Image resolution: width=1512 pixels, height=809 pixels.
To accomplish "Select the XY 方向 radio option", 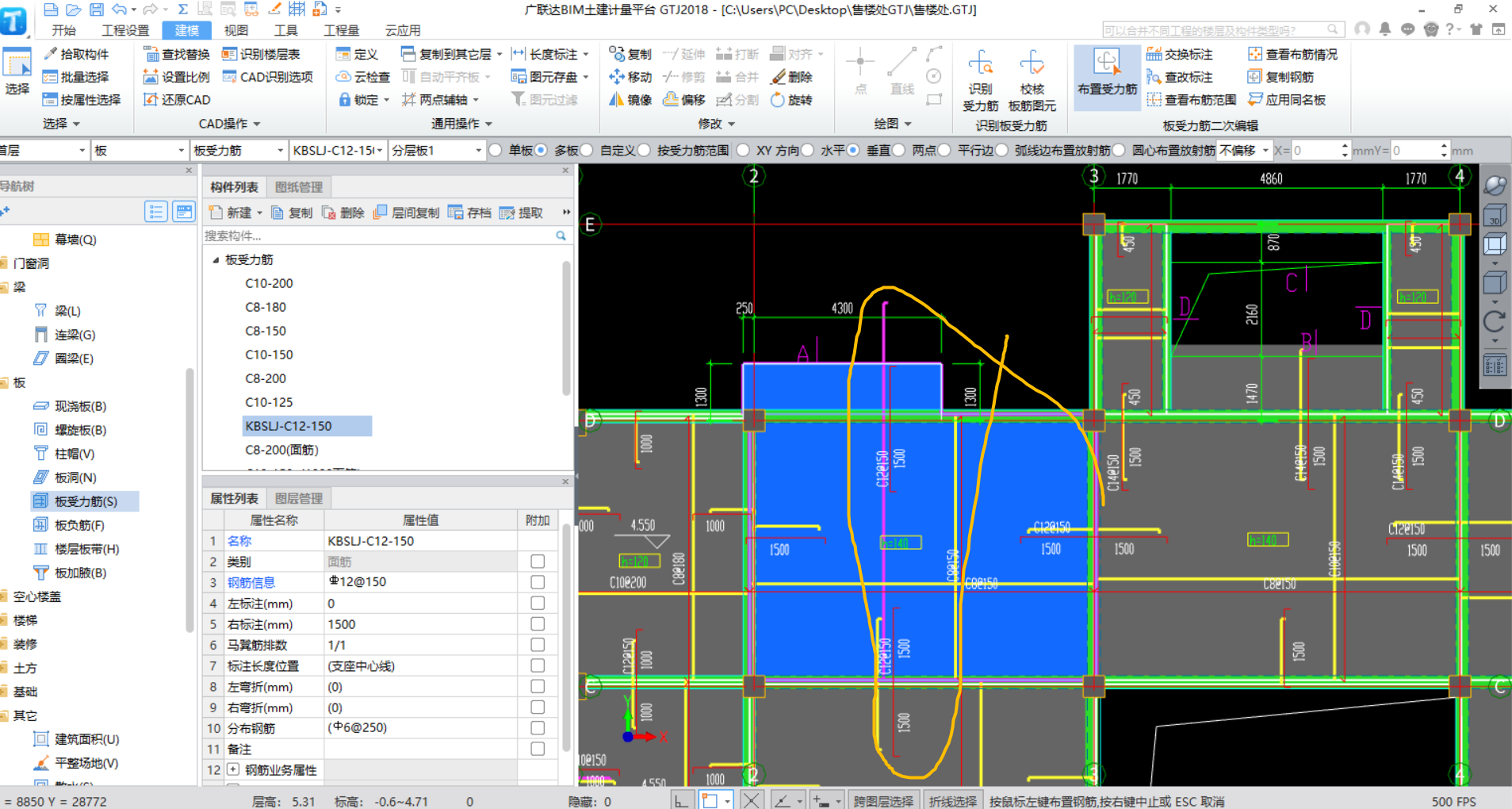I will pyautogui.click(x=743, y=150).
